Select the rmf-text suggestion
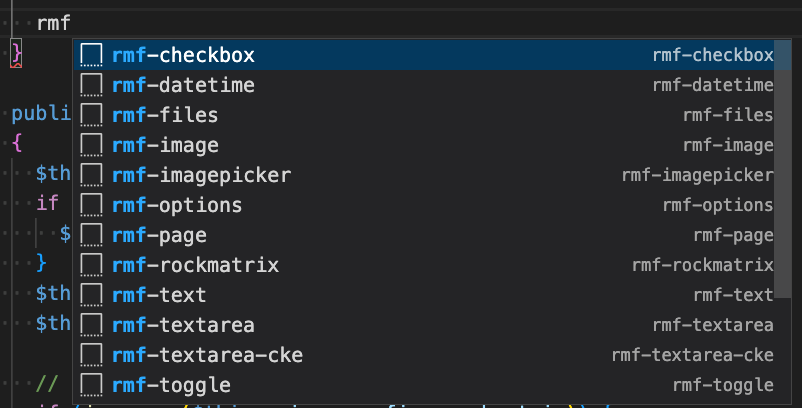Viewport: 802px width, 408px height. 159,295
